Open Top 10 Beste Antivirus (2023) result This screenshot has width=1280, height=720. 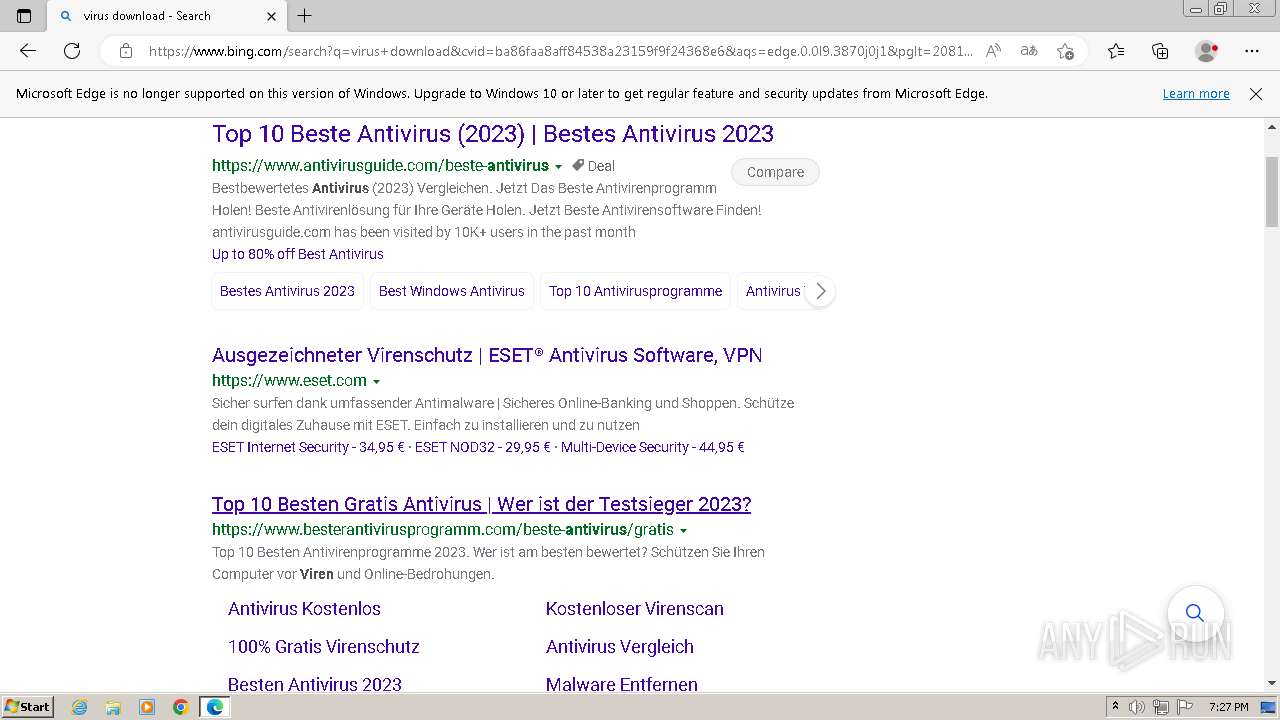pyautogui.click(x=493, y=134)
